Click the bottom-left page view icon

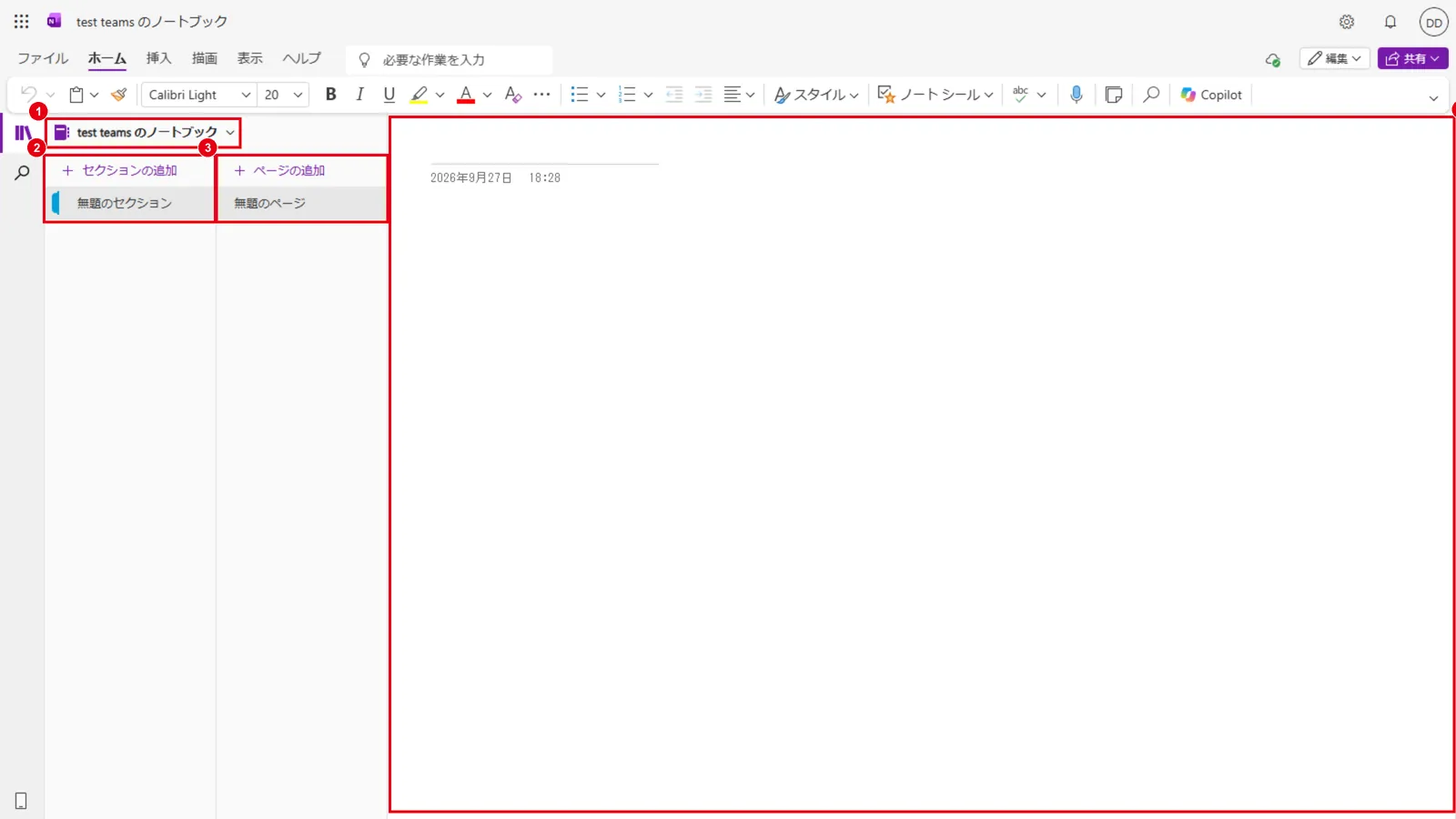pos(21,801)
